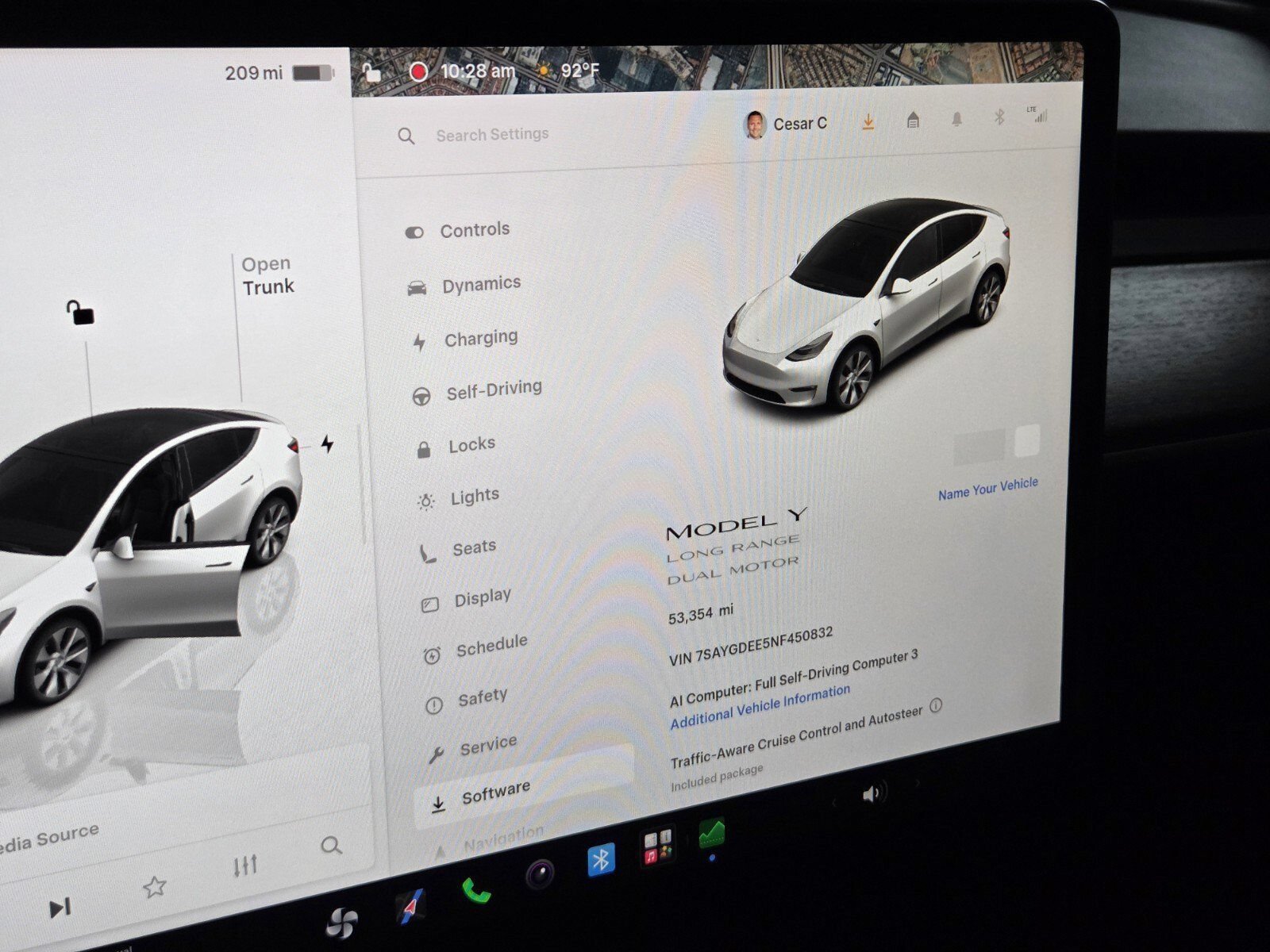Tap the AI Computer: Full Self-Driving Computer 3 line
Screen dimensions: 1270x952
[x=793, y=678]
